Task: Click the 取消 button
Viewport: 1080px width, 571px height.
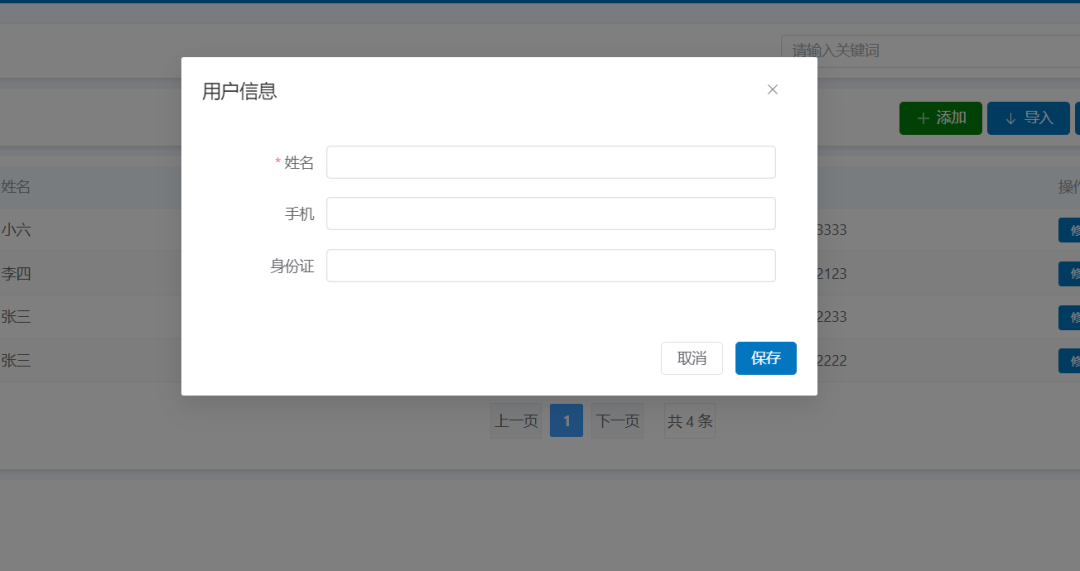Action: [692, 358]
